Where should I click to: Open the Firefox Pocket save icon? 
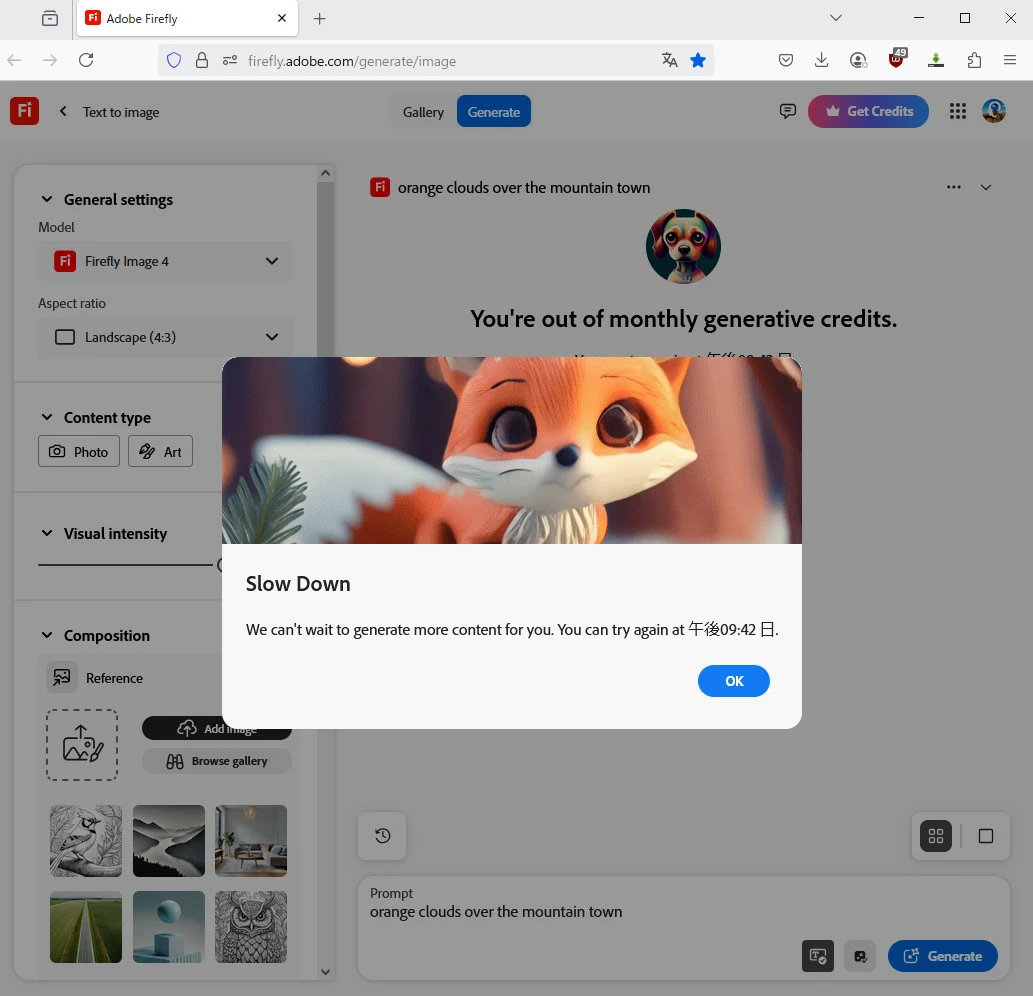[785, 61]
